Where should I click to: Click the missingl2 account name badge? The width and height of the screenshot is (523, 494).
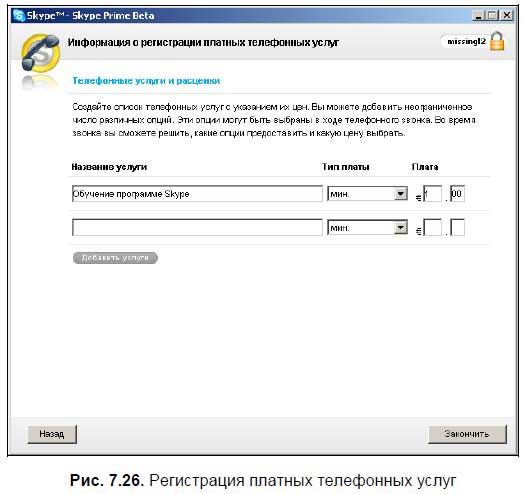[x=466, y=42]
